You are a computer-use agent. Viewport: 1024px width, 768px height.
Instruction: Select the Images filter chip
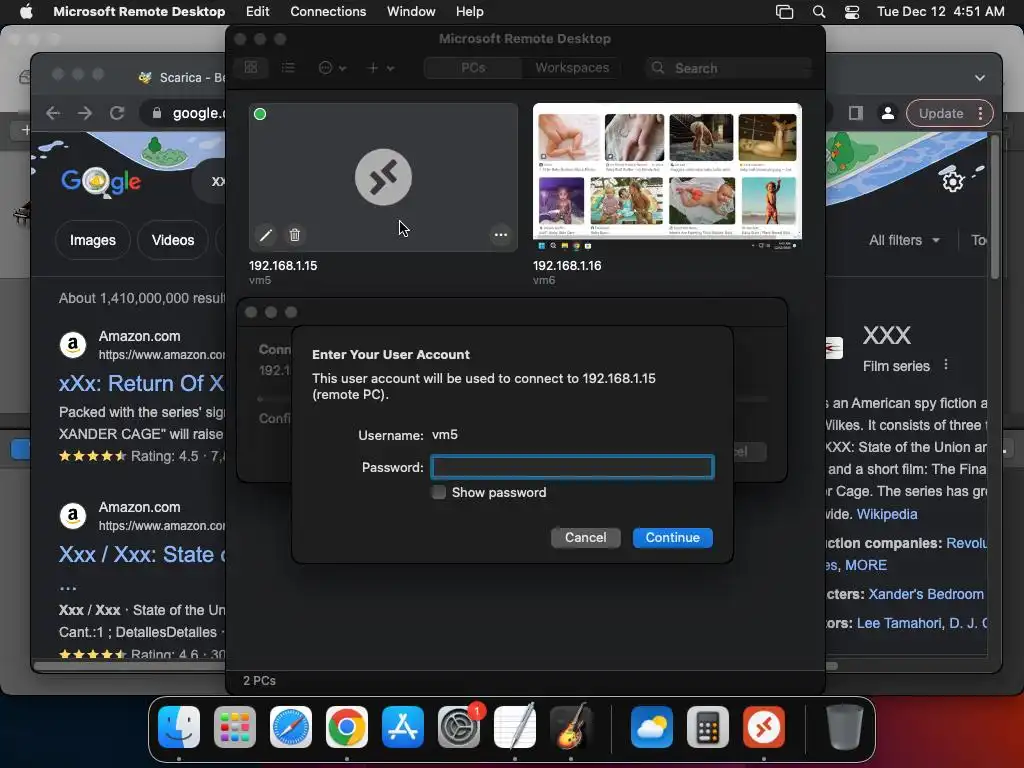(x=93, y=240)
